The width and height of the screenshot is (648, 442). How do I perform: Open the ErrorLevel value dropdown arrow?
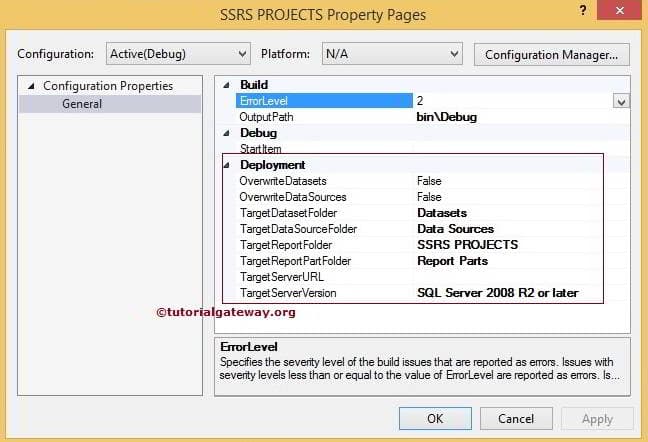pos(621,101)
